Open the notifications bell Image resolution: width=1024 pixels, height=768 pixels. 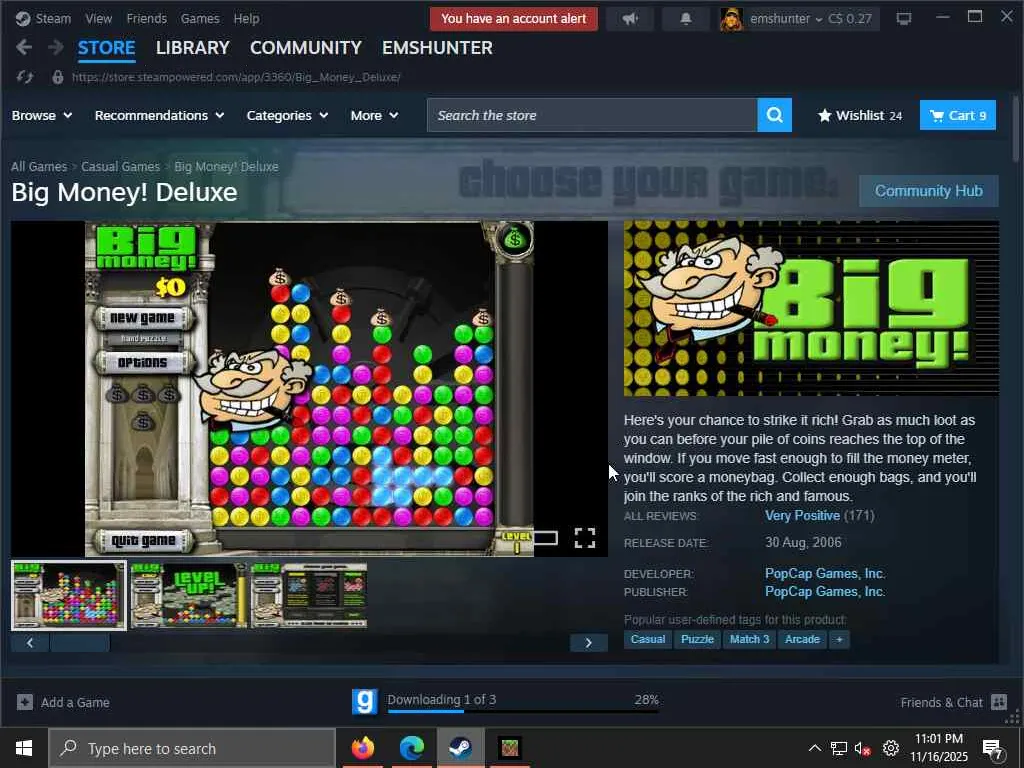click(x=685, y=19)
